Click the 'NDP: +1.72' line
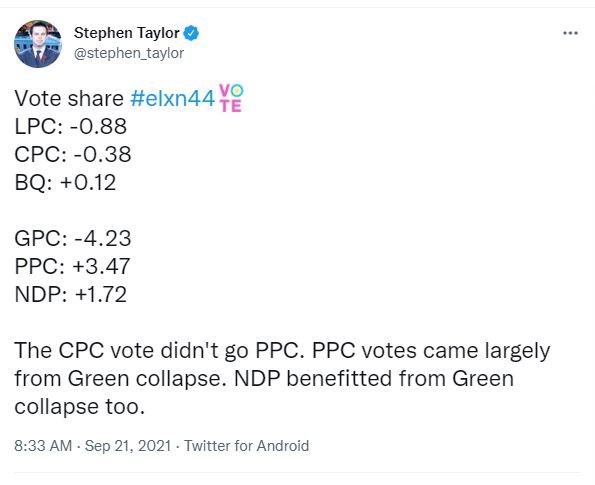Image resolution: width=595 pixels, height=485 pixels. click(71, 294)
